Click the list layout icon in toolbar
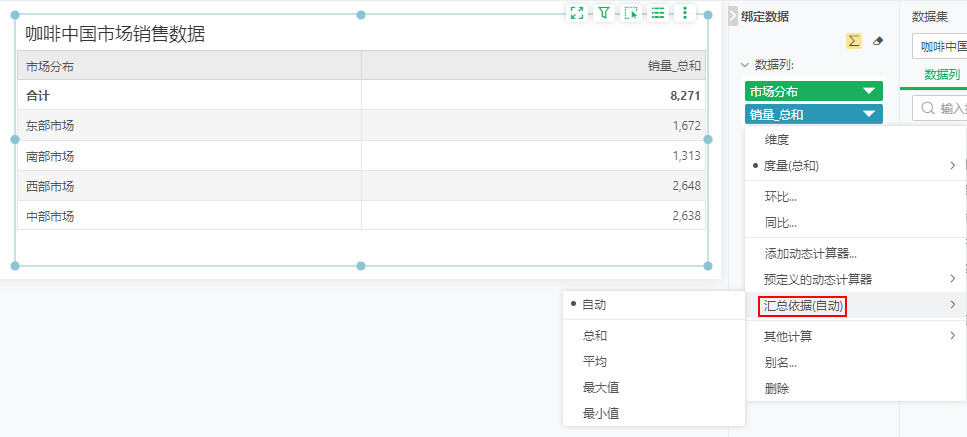 (658, 13)
